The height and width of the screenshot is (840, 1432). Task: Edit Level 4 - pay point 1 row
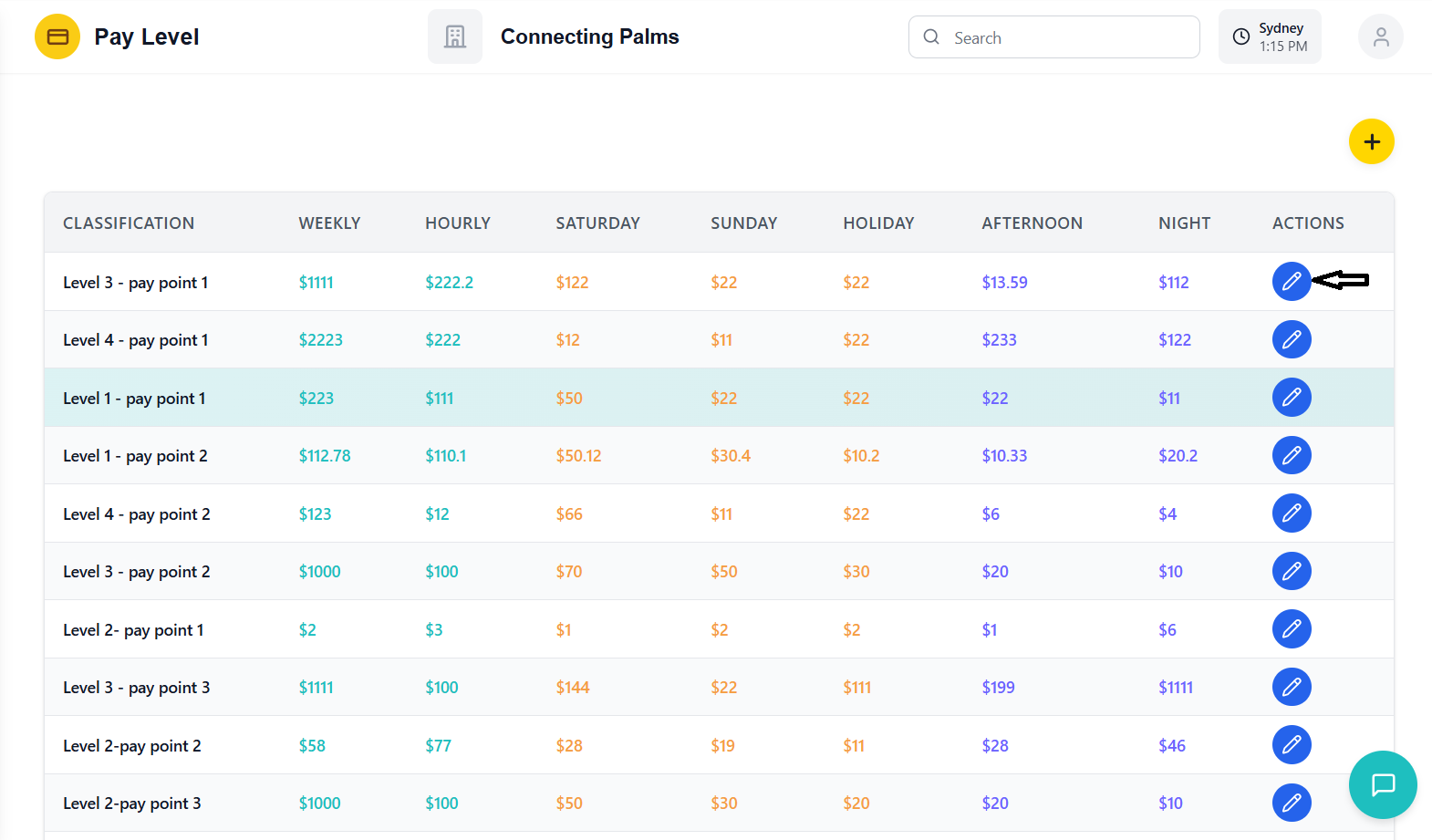[1291, 340]
